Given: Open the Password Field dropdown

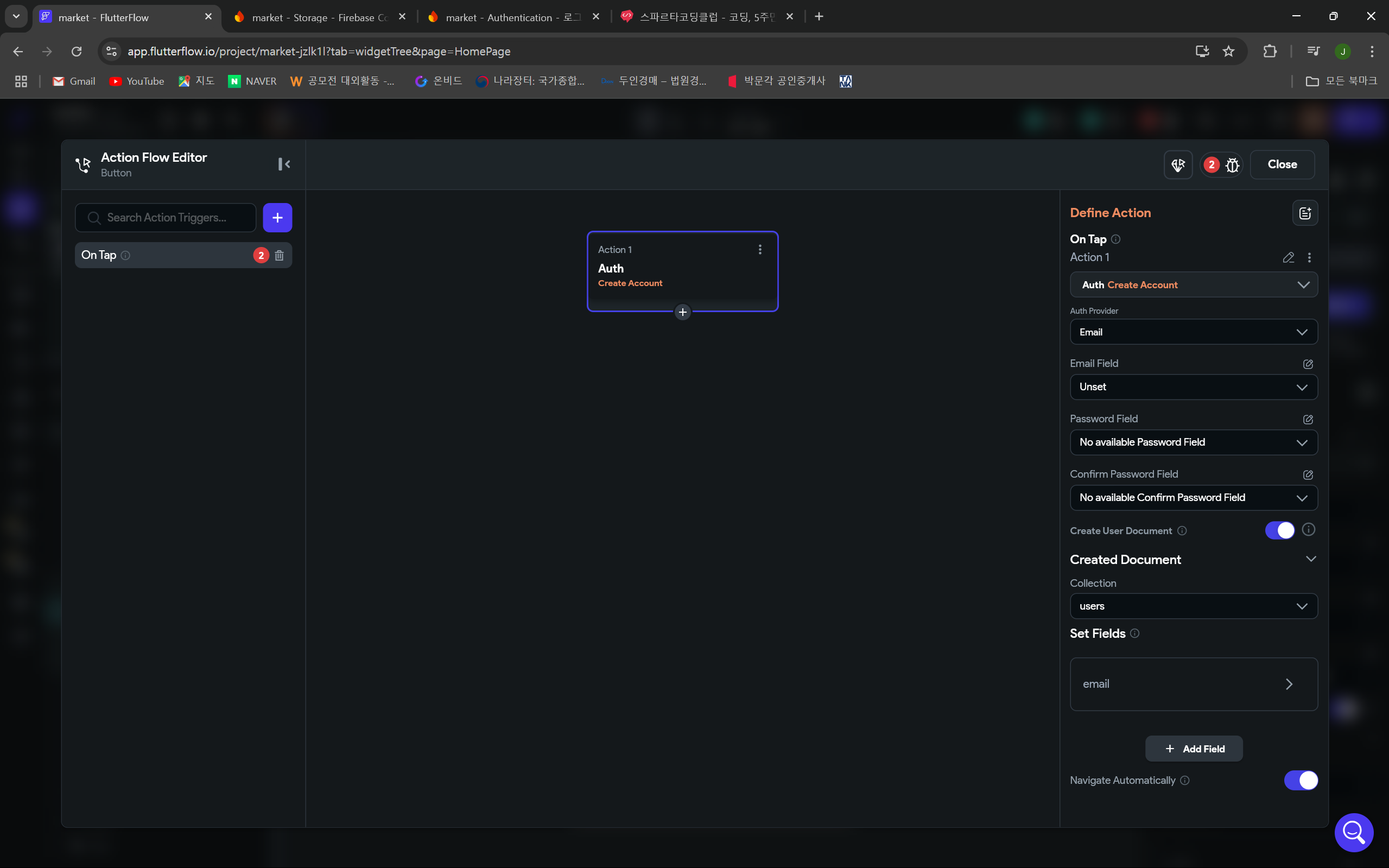Looking at the screenshot, I should (x=1193, y=442).
